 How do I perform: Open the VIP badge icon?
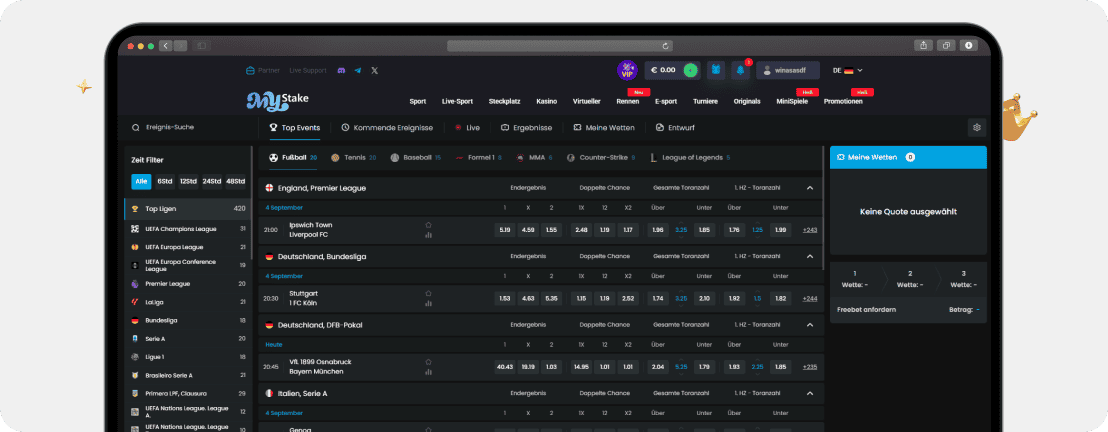(x=627, y=70)
